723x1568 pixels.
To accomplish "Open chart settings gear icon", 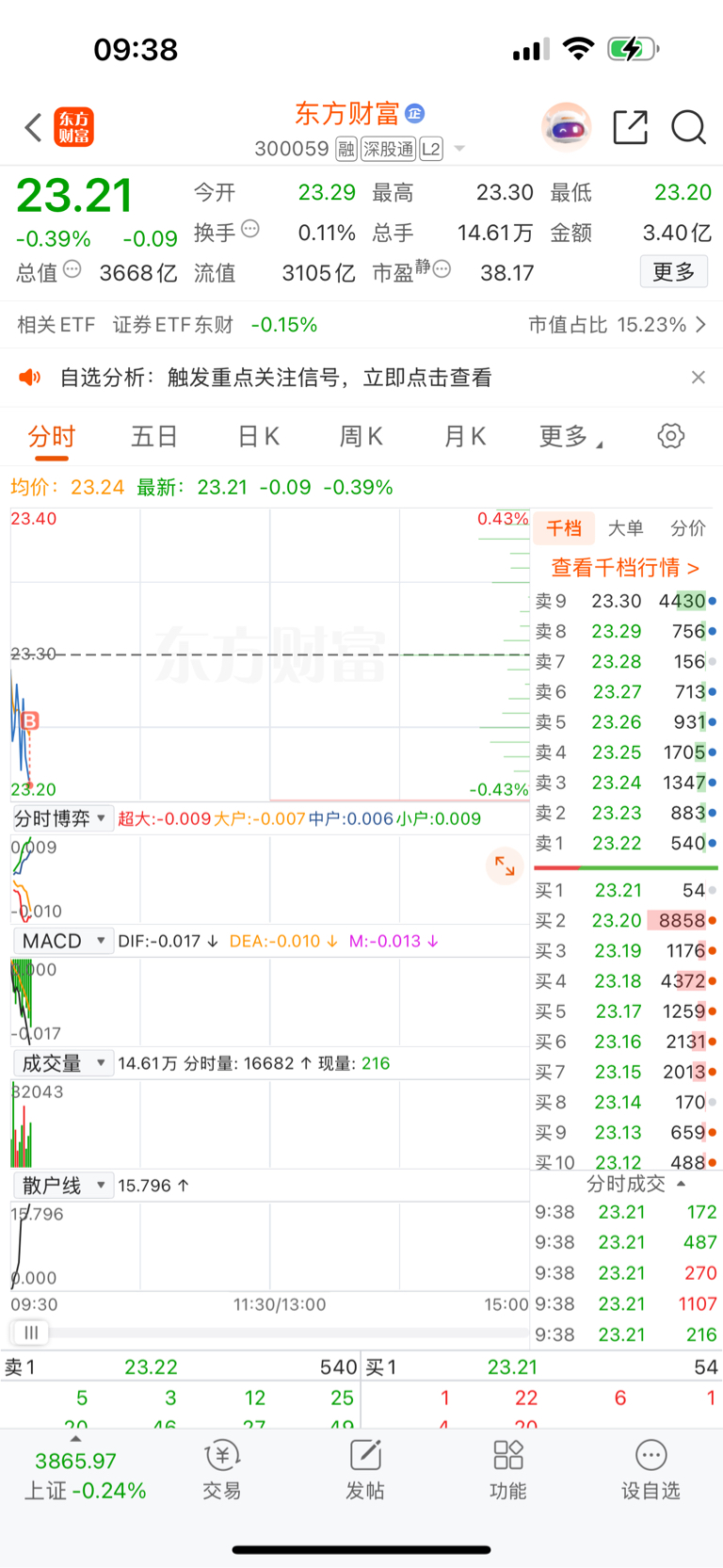I will (x=670, y=436).
